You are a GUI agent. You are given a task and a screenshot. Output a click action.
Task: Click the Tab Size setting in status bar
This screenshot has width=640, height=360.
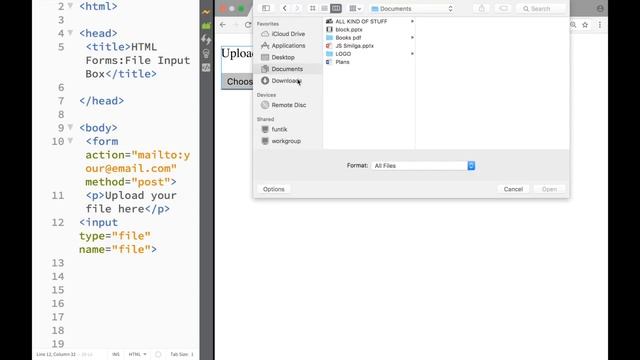click(x=182, y=354)
